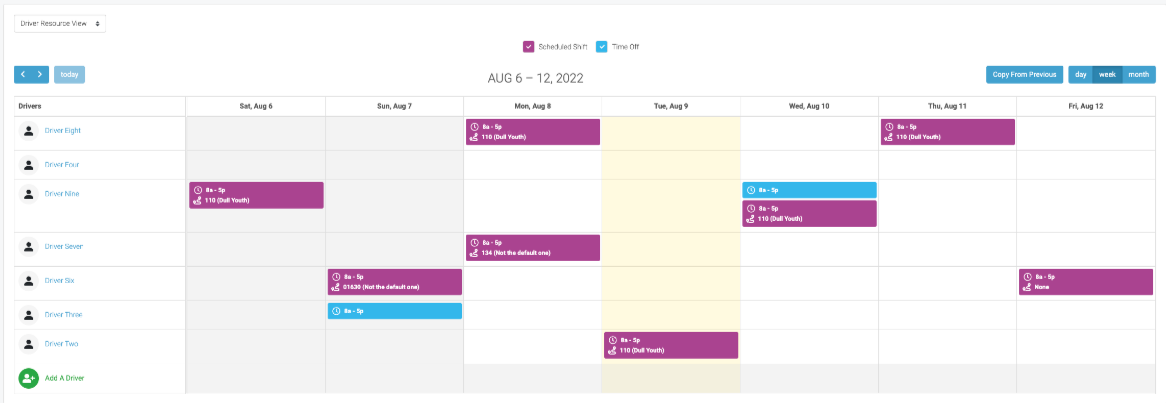Switch to the day view tab
The height and width of the screenshot is (403, 1166).
point(1080,74)
